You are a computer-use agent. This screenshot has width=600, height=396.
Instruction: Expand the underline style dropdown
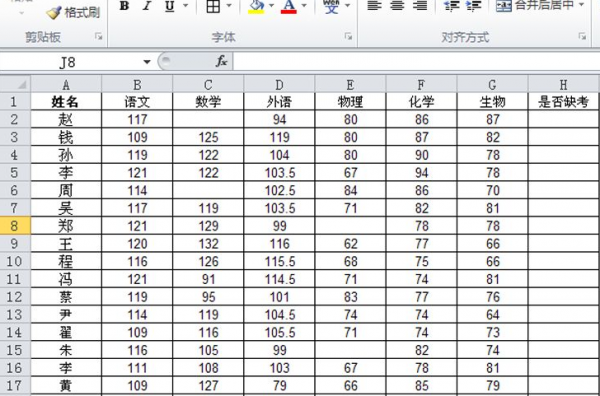click(x=186, y=6)
